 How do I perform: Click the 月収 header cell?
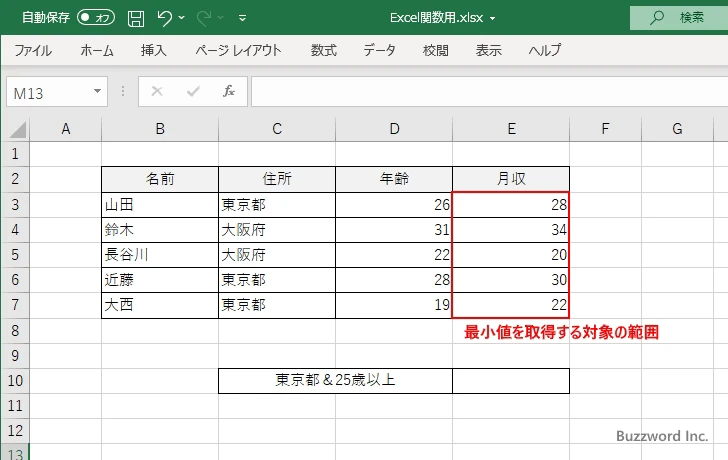511,179
